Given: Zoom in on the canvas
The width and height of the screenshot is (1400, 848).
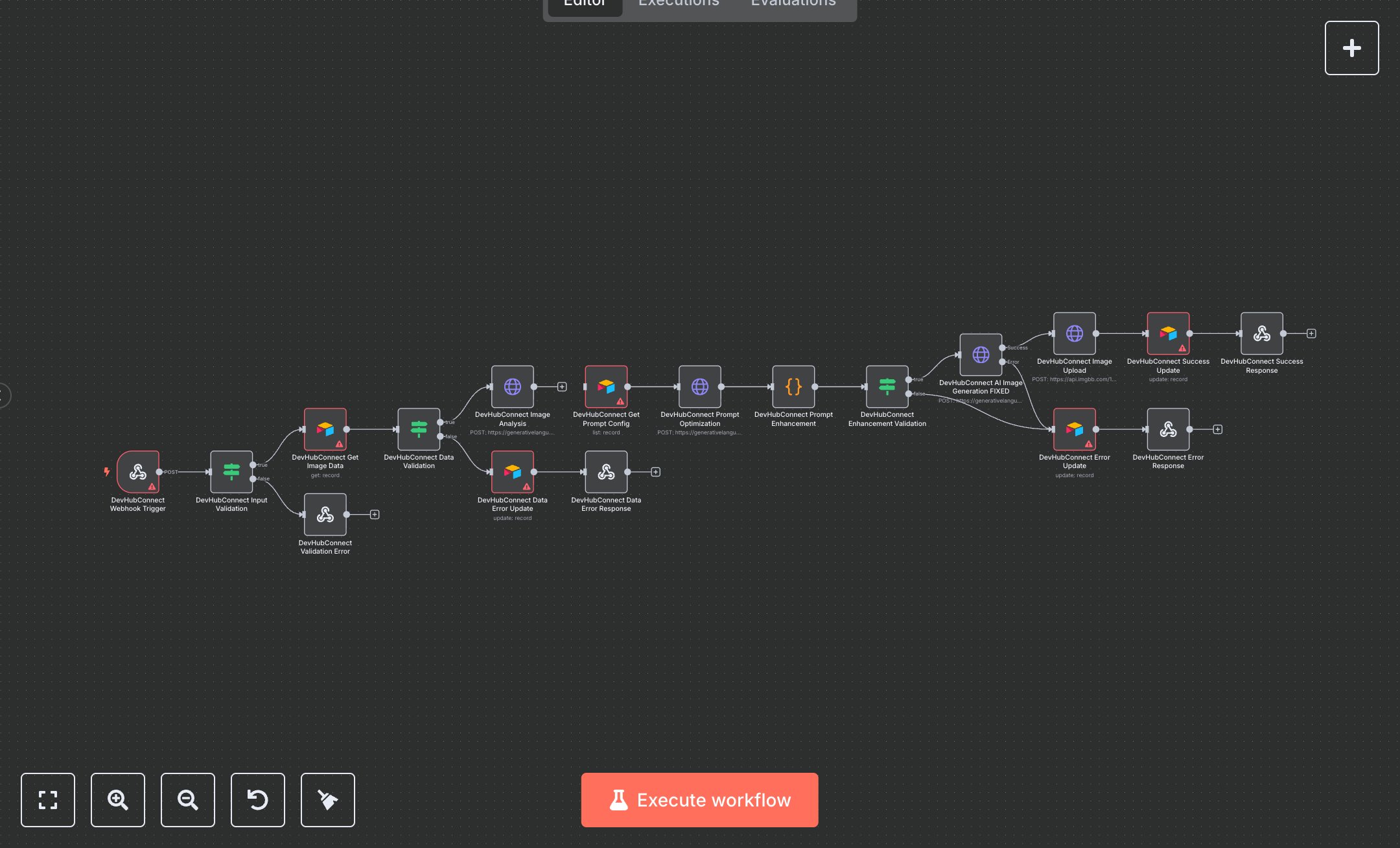Looking at the screenshot, I should pyautogui.click(x=117, y=800).
